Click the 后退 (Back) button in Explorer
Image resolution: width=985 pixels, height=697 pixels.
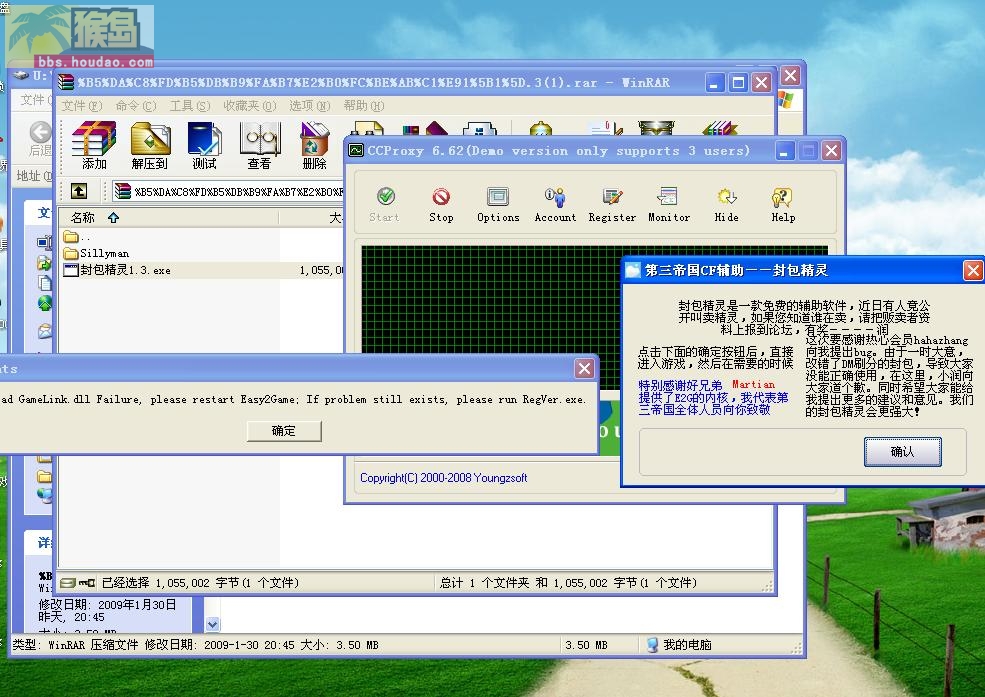[x=41, y=139]
